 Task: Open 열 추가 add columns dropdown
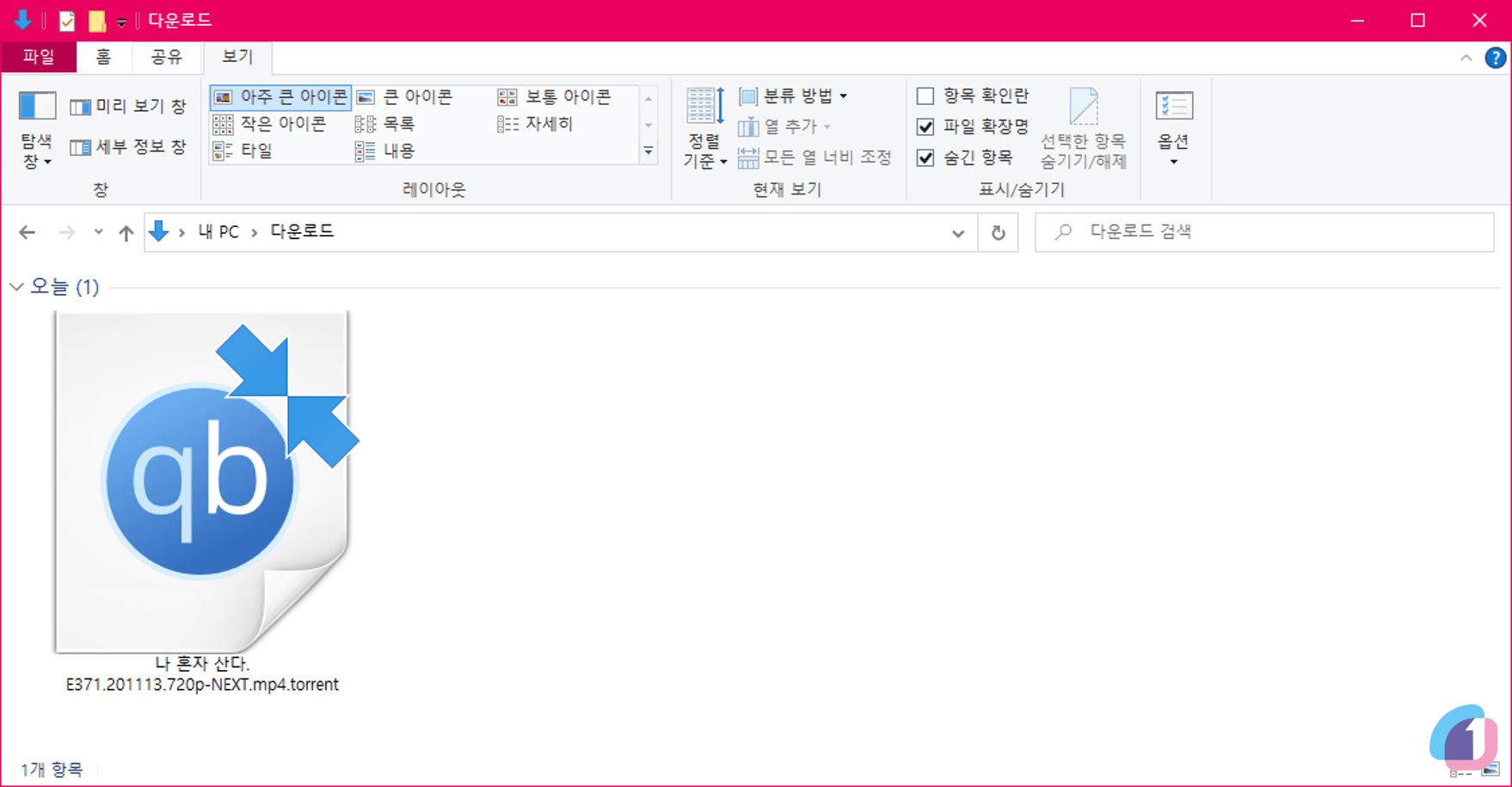coord(785,126)
